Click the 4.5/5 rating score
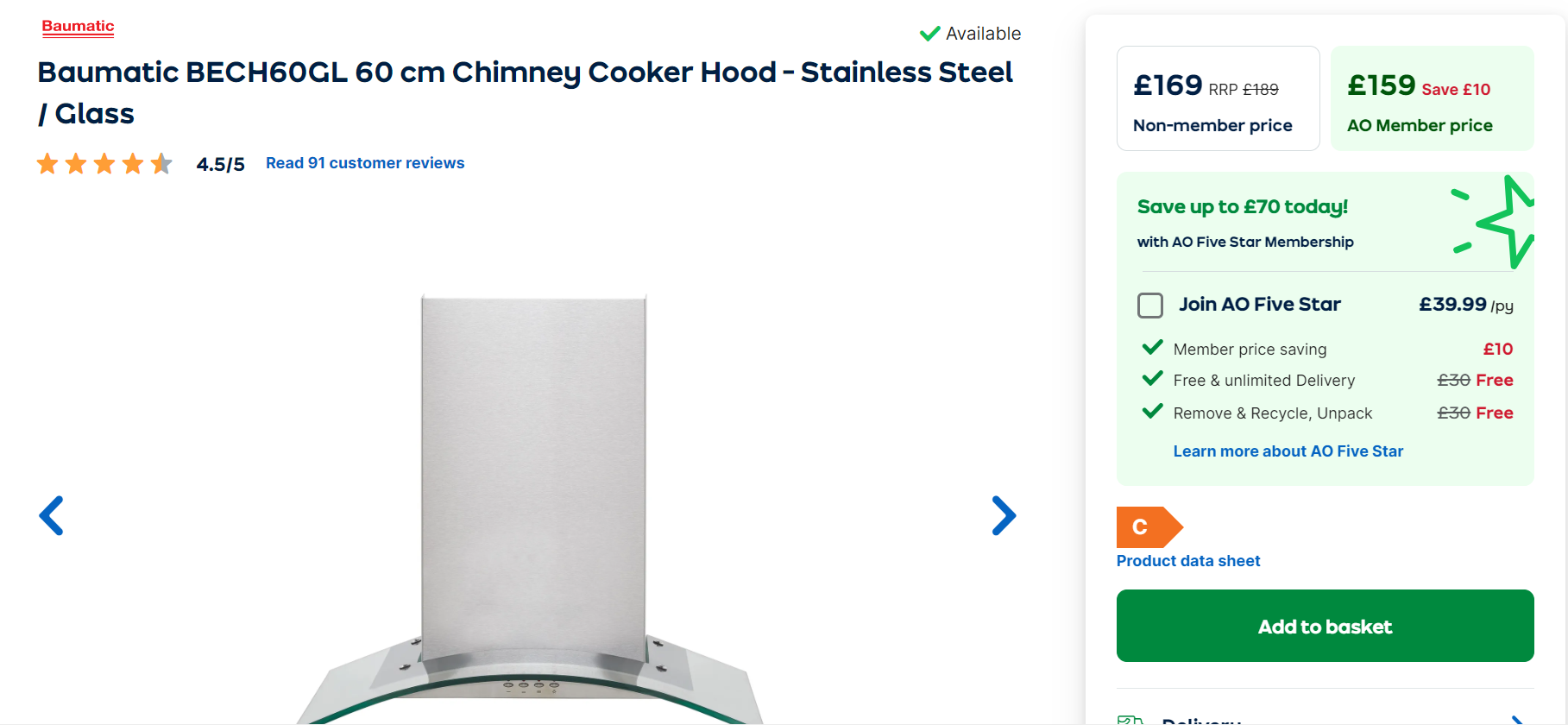Image resolution: width=1568 pixels, height=725 pixels. (220, 164)
